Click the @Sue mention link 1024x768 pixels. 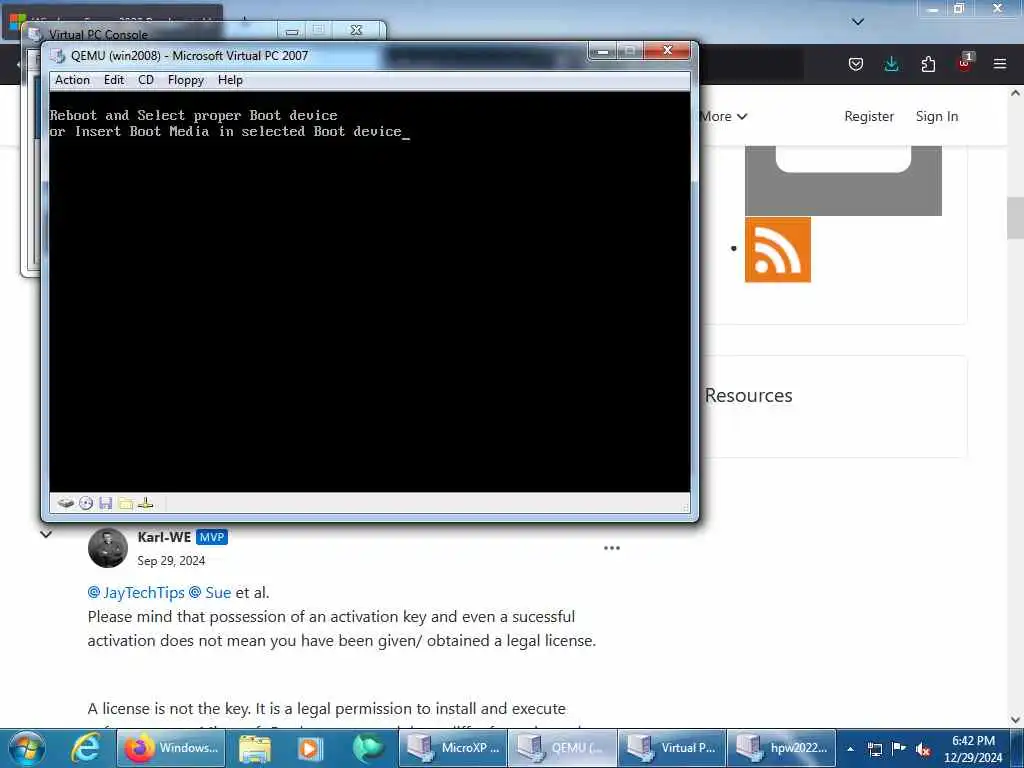pos(210,592)
